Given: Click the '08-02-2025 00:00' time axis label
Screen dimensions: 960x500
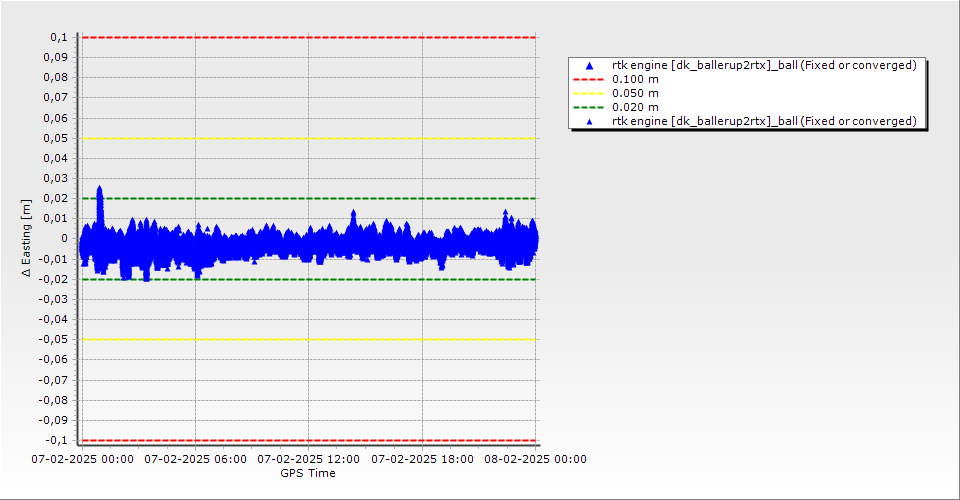Looking at the screenshot, I should 536,459.
